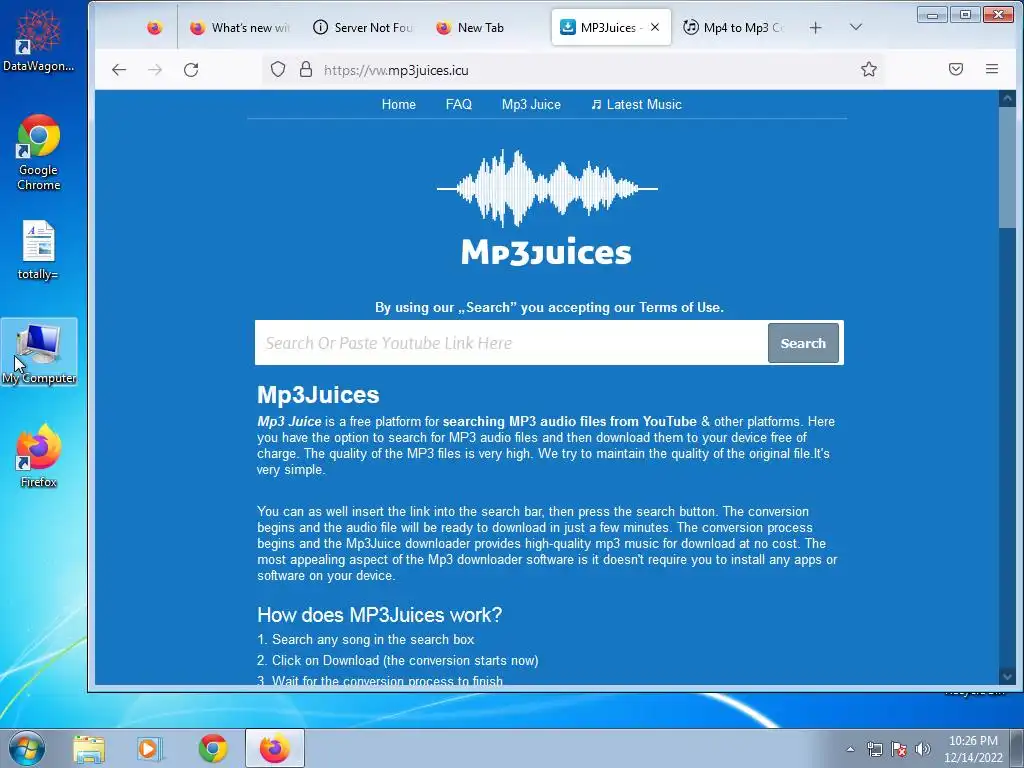Open the network tray icon

pos(874,749)
